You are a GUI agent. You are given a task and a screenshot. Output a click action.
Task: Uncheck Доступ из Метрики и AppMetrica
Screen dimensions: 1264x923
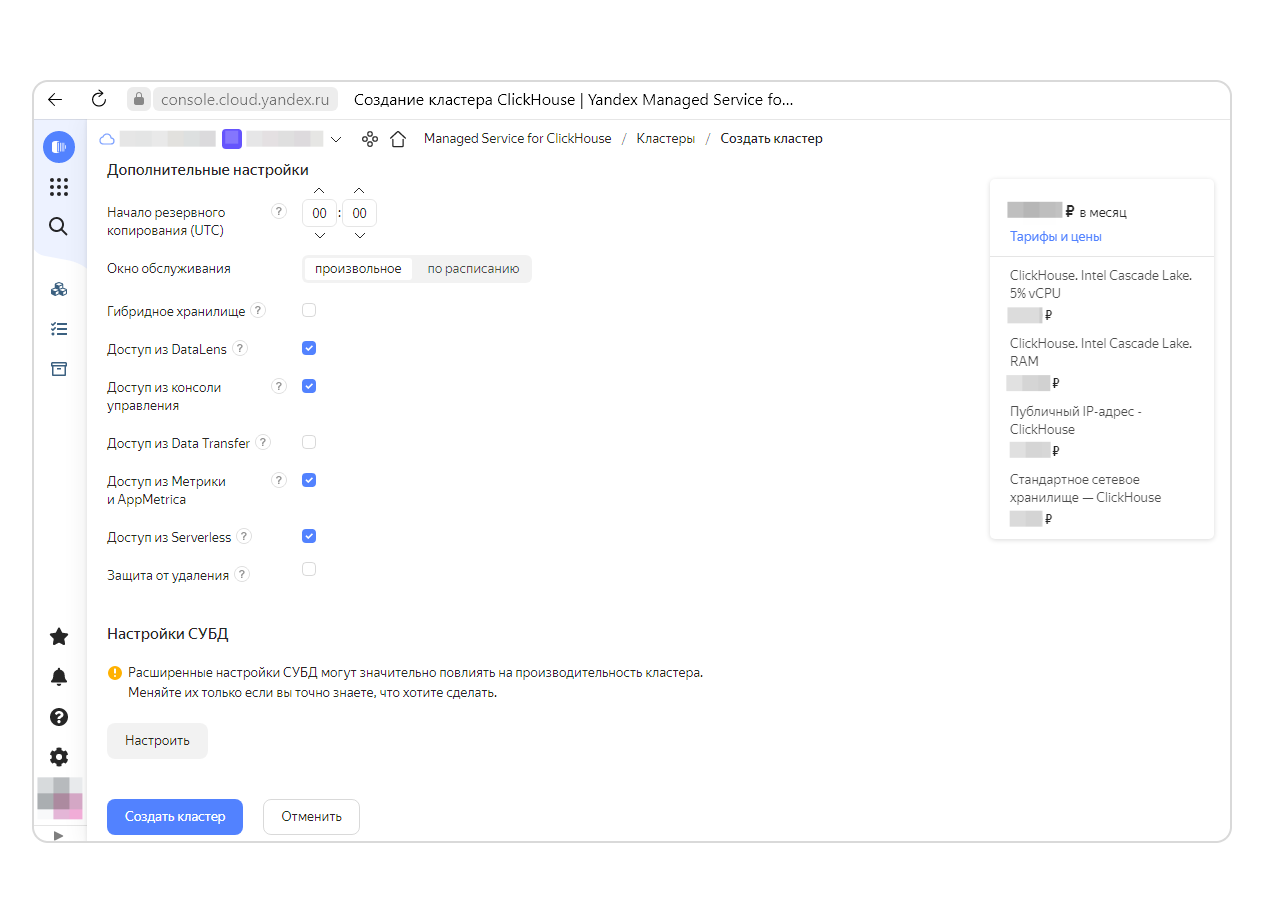[309, 480]
